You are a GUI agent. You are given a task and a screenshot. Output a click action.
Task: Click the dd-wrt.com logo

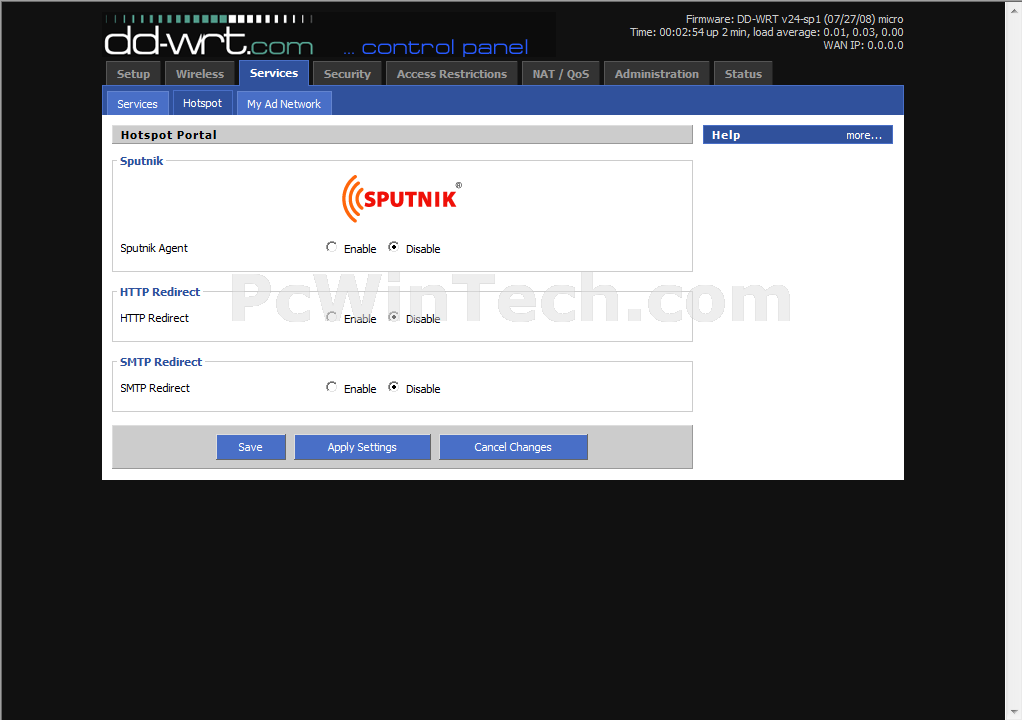click(209, 36)
